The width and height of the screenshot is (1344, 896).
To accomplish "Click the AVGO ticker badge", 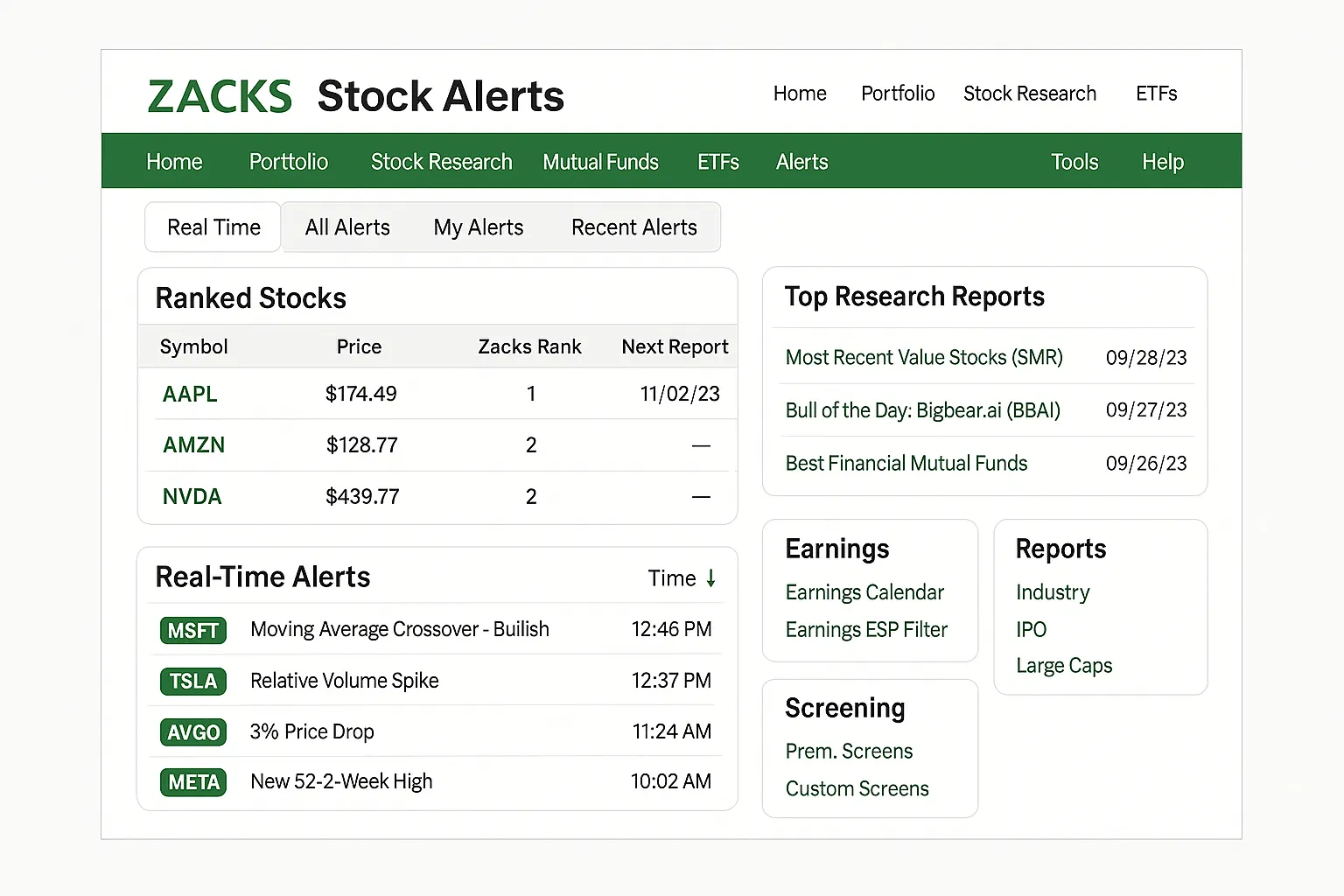I will tap(193, 731).
